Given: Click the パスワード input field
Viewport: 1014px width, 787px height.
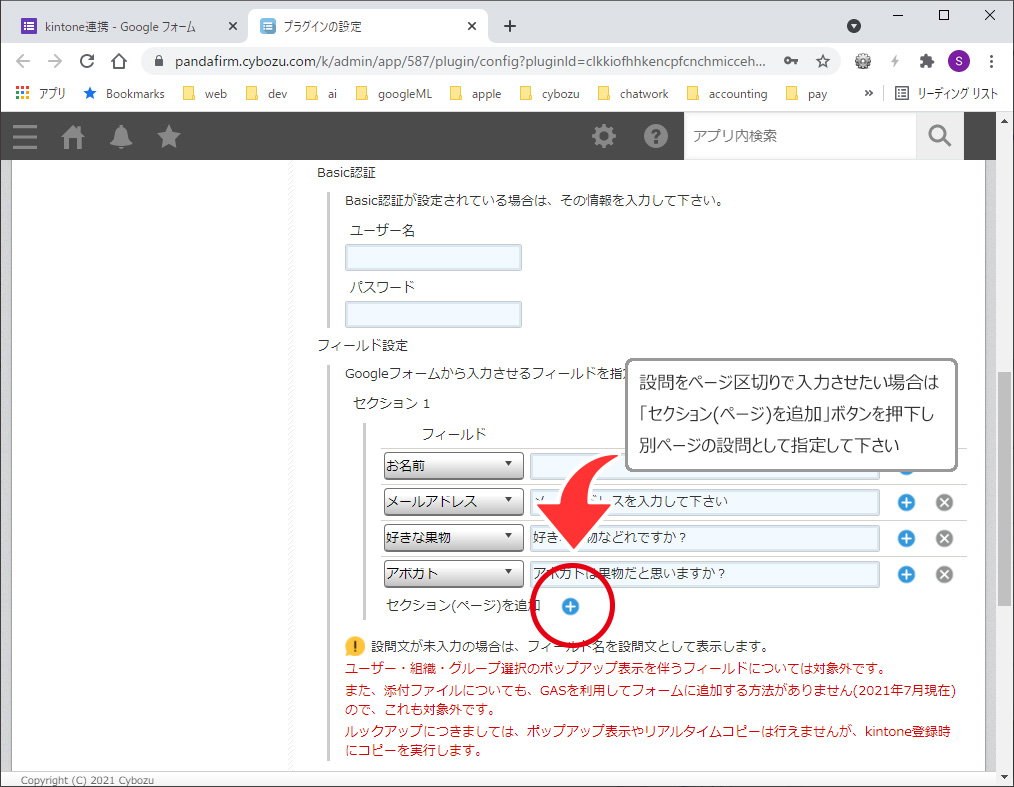Looking at the screenshot, I should coord(433,315).
